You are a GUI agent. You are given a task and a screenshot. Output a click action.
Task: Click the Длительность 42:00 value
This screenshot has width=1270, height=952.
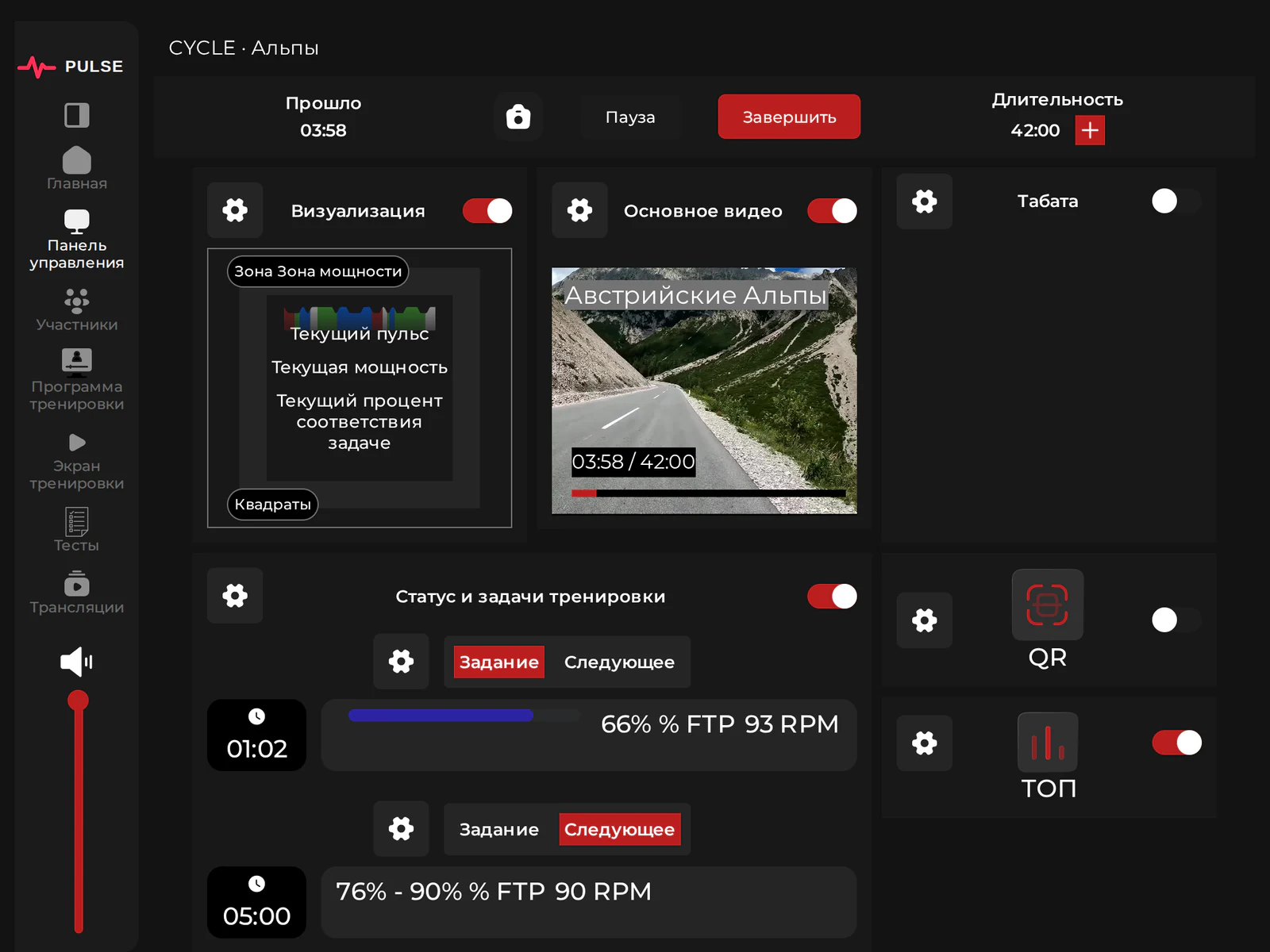tap(1035, 130)
